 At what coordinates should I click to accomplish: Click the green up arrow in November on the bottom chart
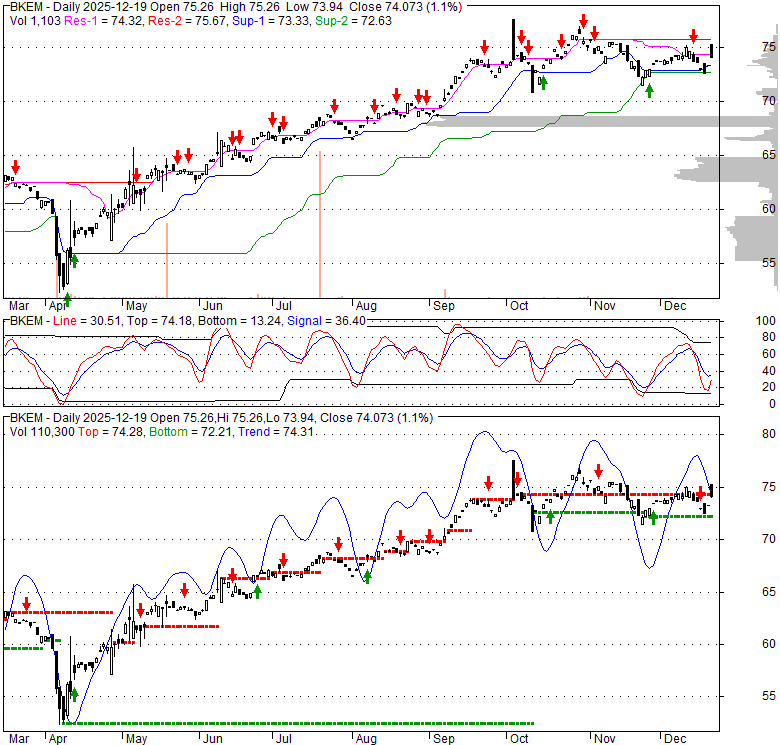click(652, 516)
